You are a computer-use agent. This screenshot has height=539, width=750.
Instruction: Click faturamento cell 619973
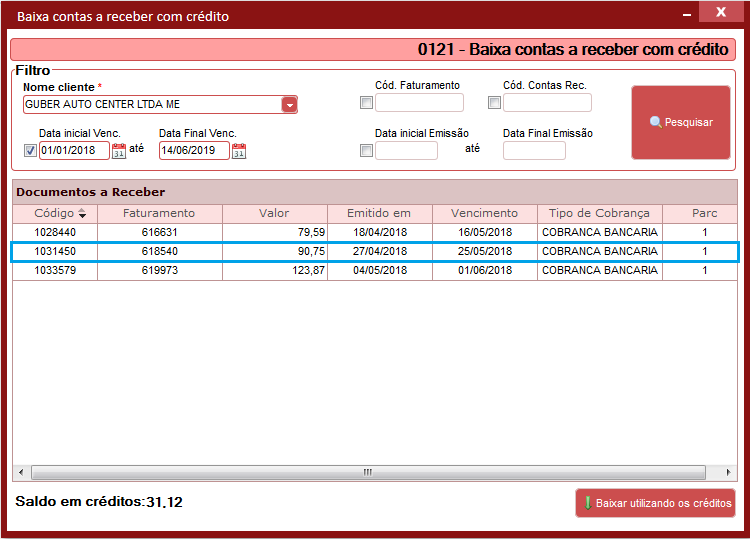tap(159, 271)
